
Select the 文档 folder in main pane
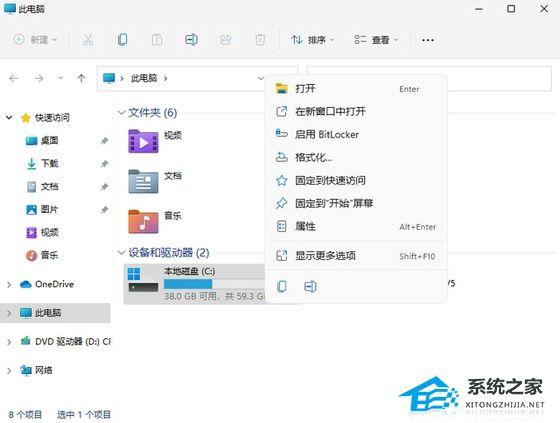click(143, 181)
